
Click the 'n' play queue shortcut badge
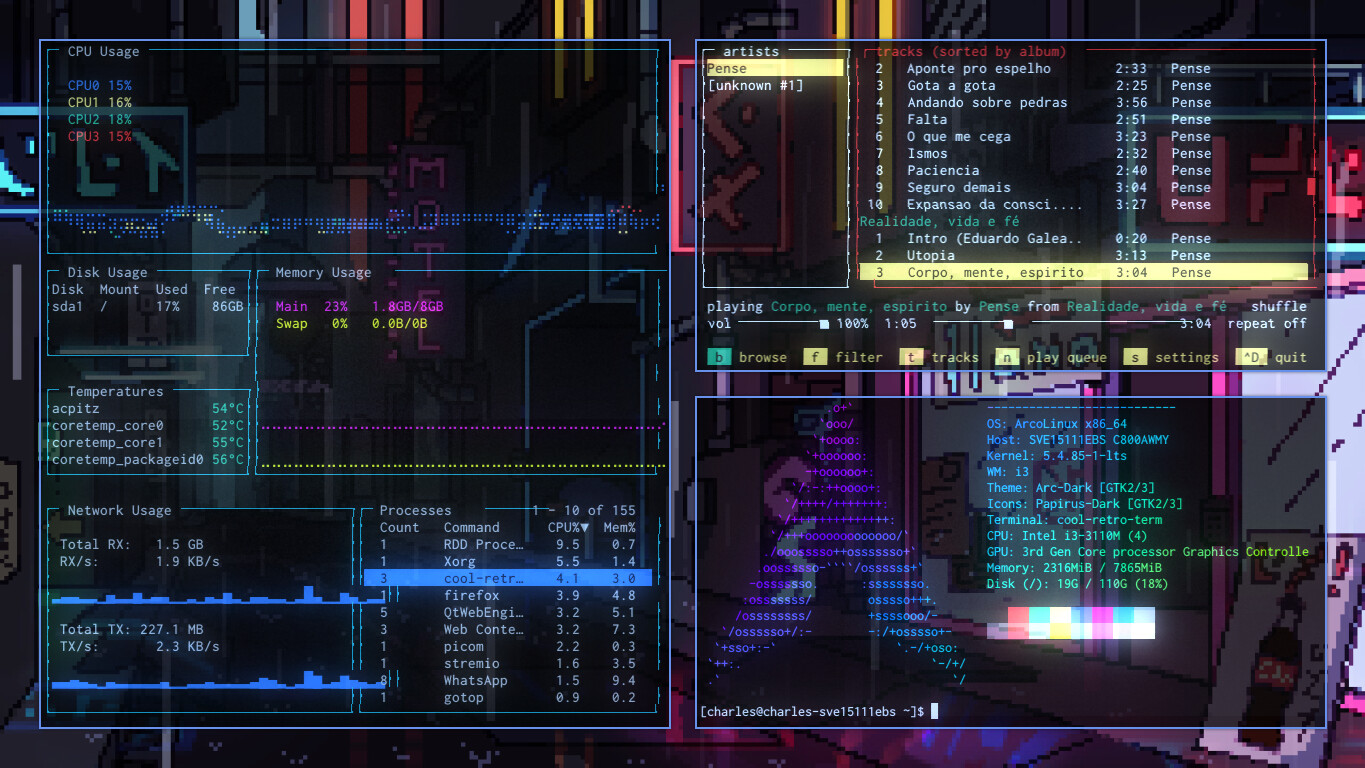click(1007, 357)
